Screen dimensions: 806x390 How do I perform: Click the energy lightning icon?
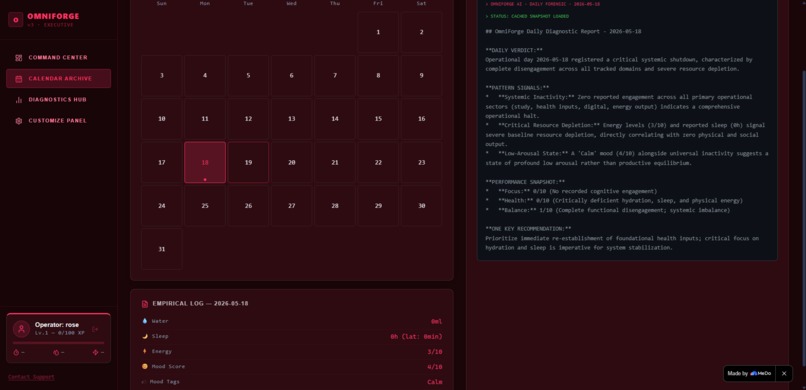pos(144,351)
